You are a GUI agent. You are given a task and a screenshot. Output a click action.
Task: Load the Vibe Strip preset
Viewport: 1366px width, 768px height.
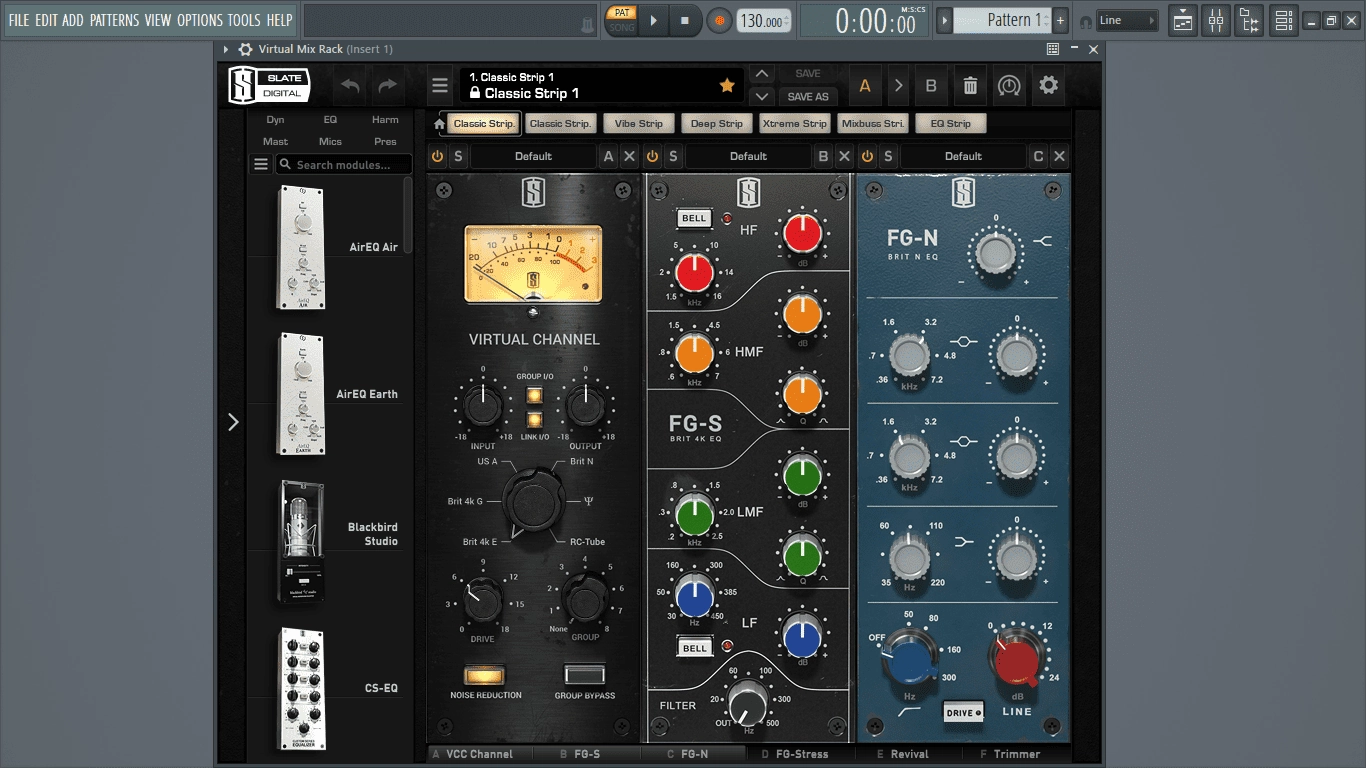638,124
